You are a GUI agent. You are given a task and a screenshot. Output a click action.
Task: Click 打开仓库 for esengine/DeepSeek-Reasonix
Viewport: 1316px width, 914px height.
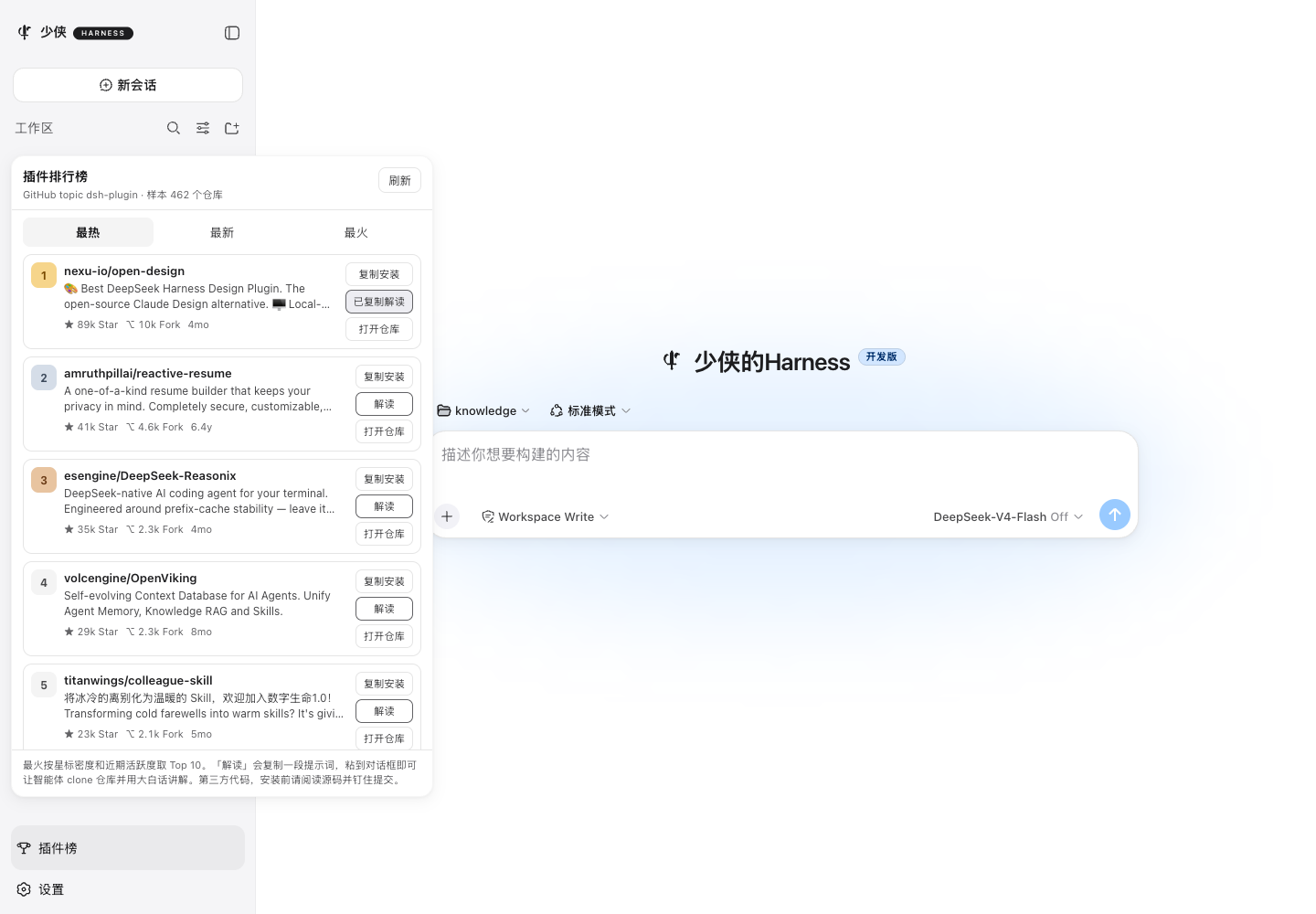[x=384, y=534]
